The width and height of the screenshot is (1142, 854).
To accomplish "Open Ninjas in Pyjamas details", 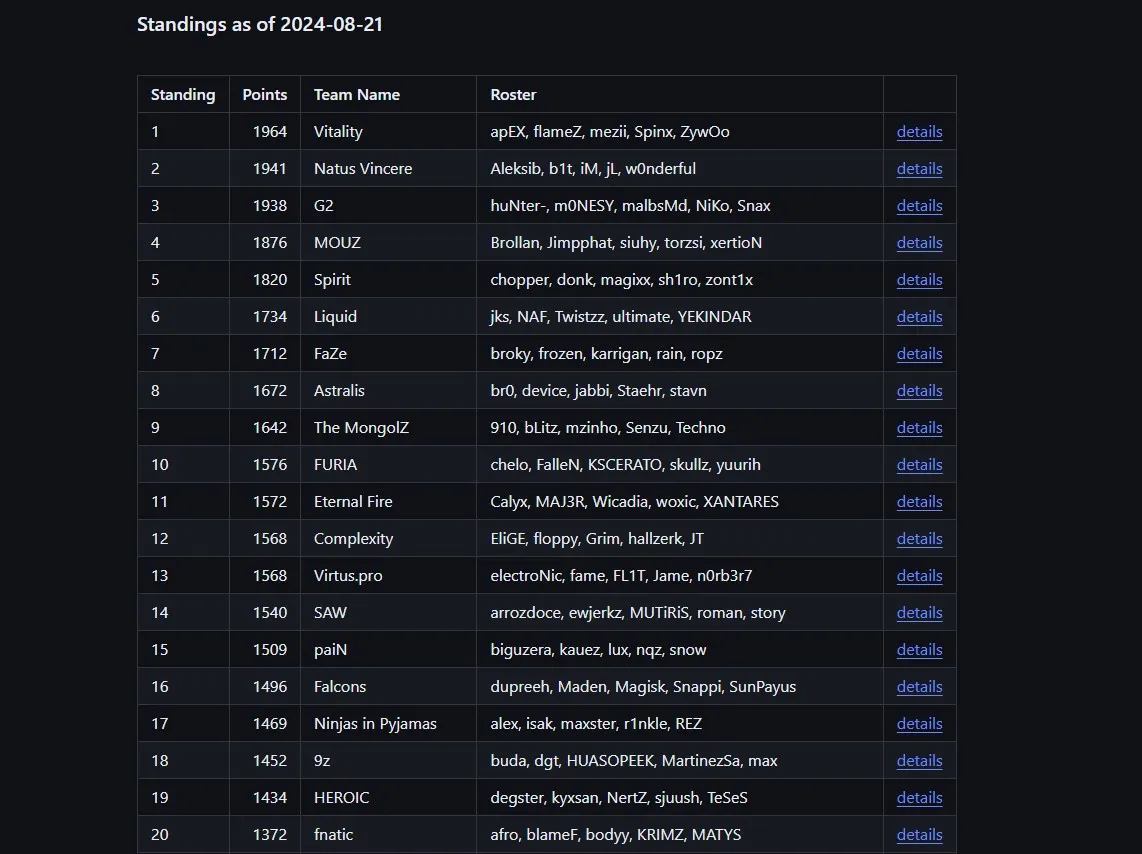I will click(919, 724).
